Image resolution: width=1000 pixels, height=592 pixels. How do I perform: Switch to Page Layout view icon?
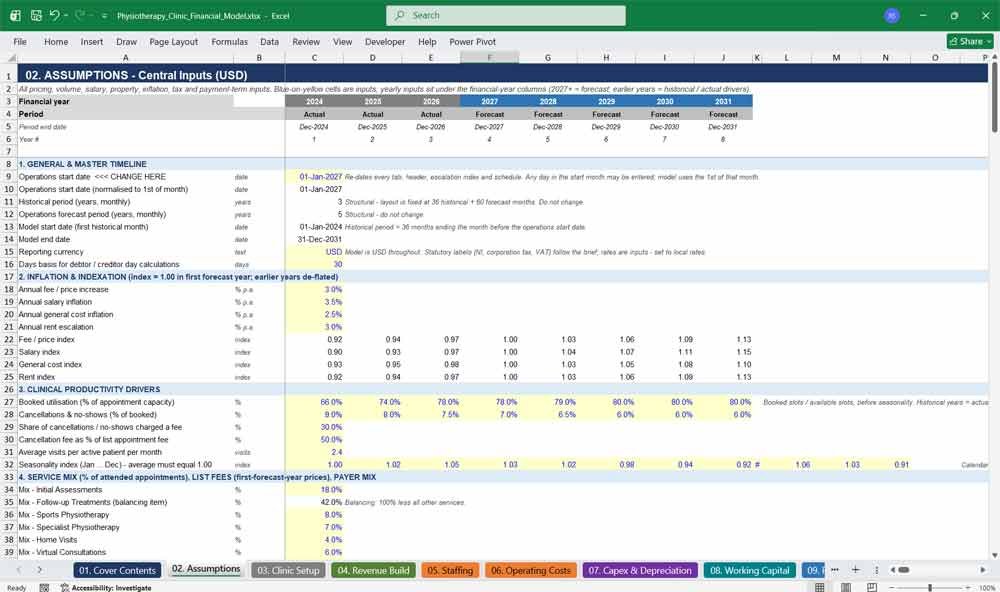tap(846, 587)
